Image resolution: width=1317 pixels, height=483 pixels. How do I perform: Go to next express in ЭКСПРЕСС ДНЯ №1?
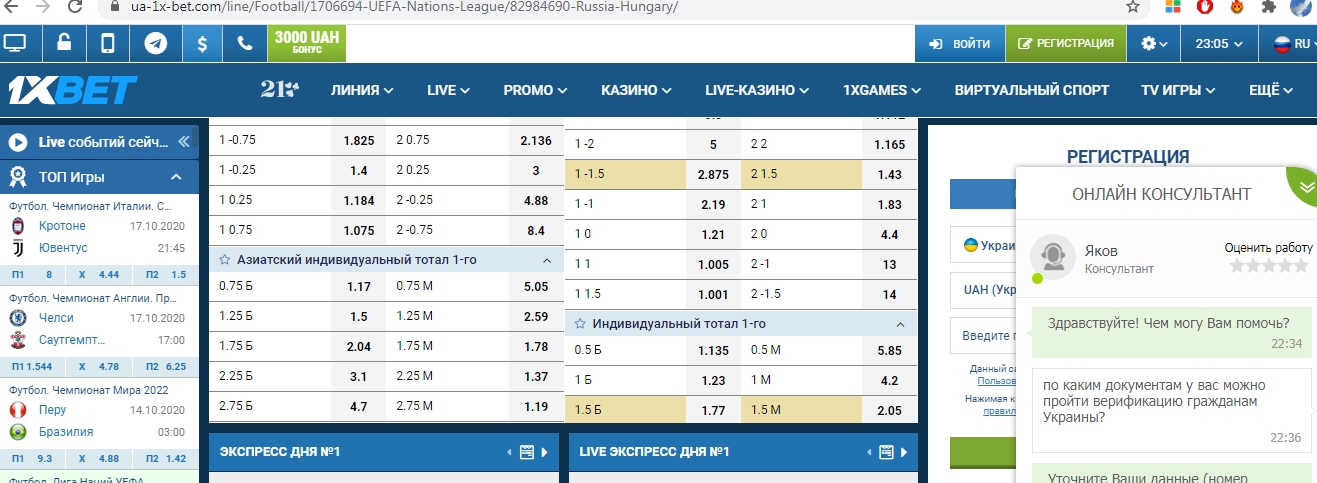coord(545,452)
